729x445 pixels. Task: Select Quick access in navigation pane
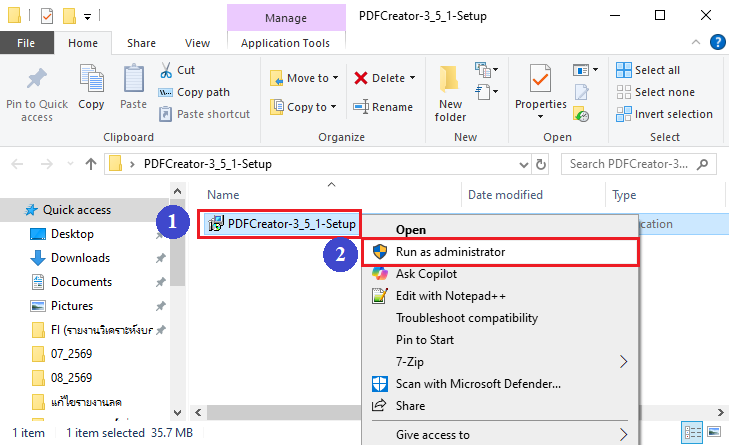(x=77, y=210)
